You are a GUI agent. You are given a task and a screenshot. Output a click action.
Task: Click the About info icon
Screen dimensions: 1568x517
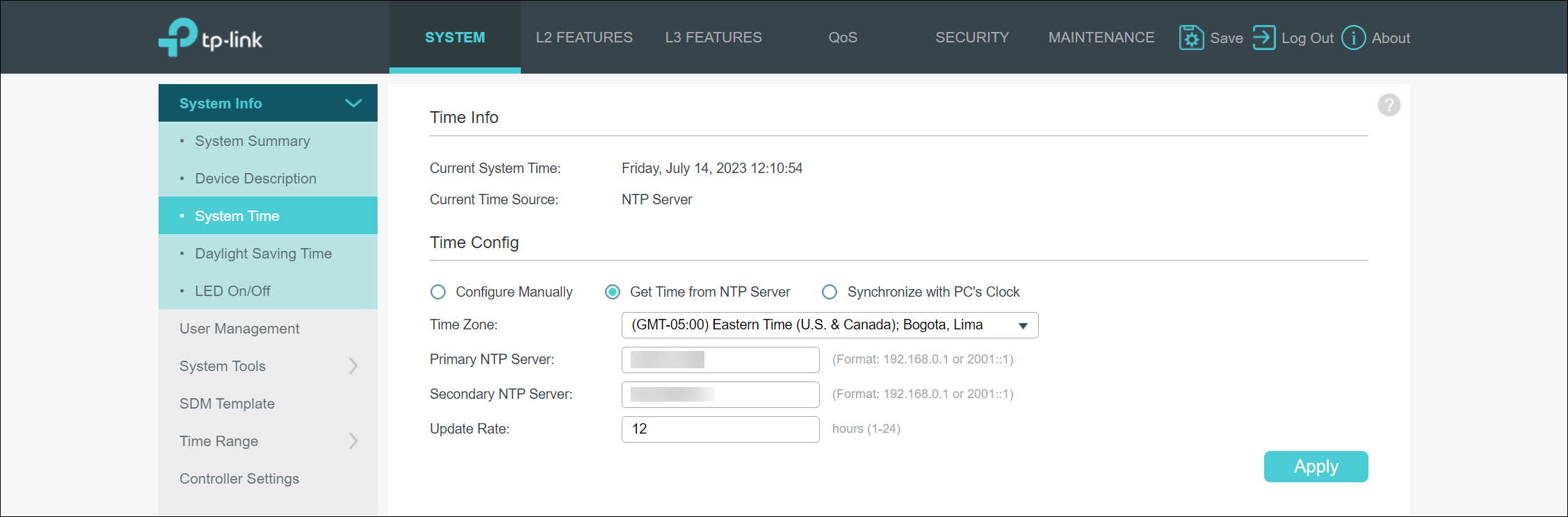[x=1353, y=38]
